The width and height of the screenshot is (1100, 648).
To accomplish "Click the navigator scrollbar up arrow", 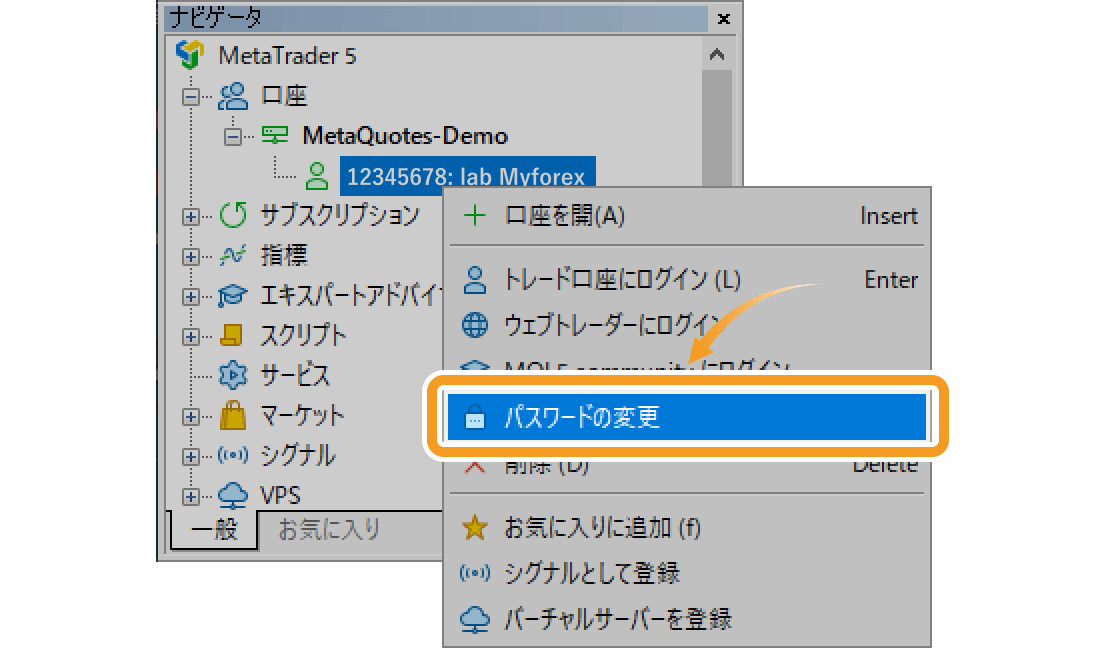I will pyautogui.click(x=716, y=54).
